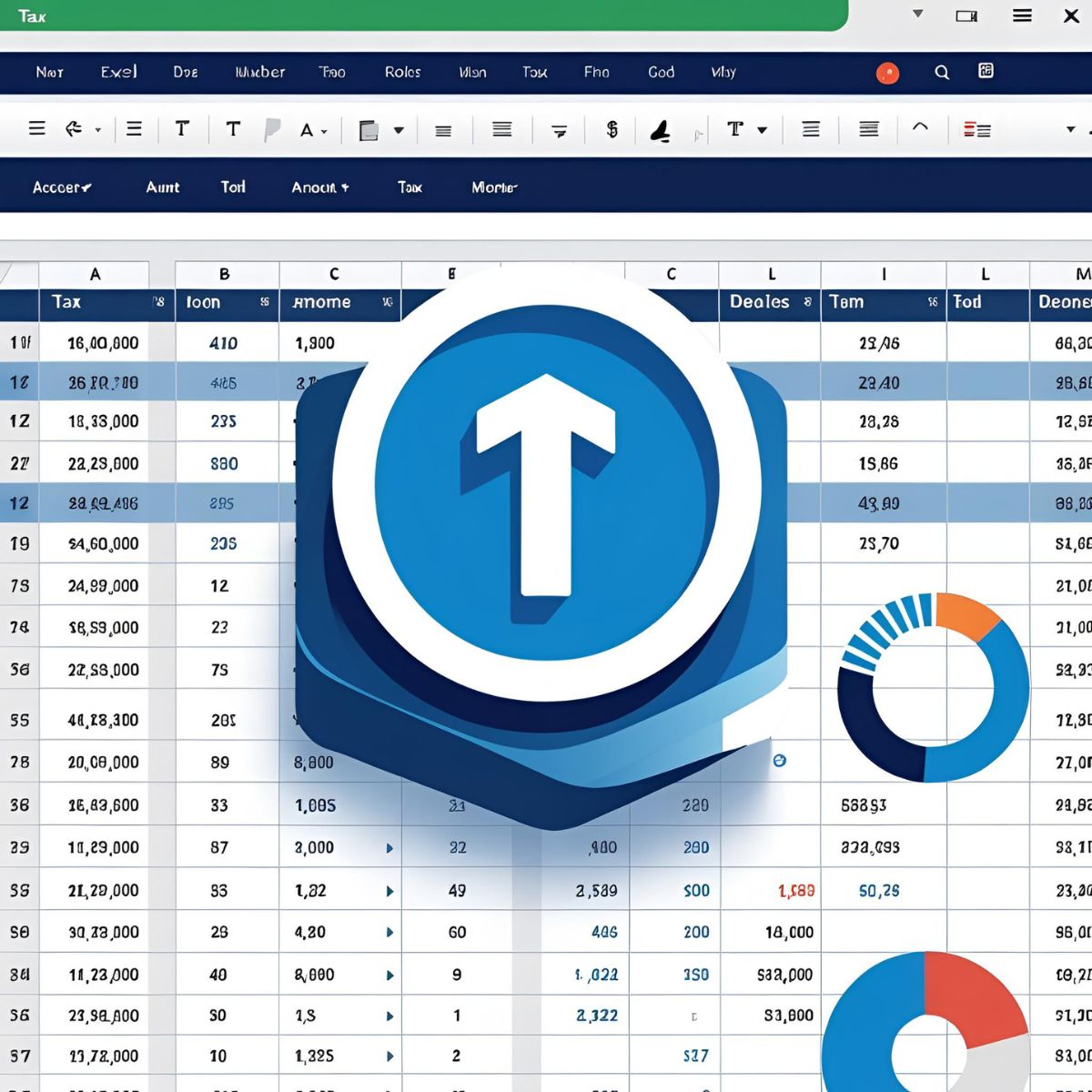Image resolution: width=1092 pixels, height=1092 pixels.
Task: Click the hamburger lines icon starting the toolbar
Action: click(36, 128)
